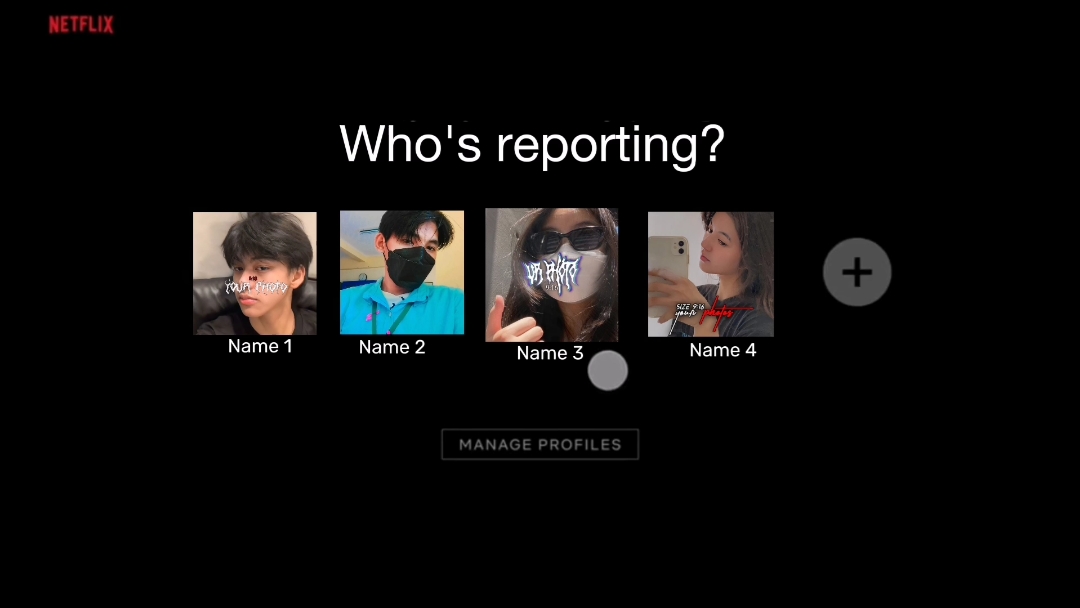The image size is (1080, 608).
Task: Select the Name 1 profile picture
Action: [254, 272]
